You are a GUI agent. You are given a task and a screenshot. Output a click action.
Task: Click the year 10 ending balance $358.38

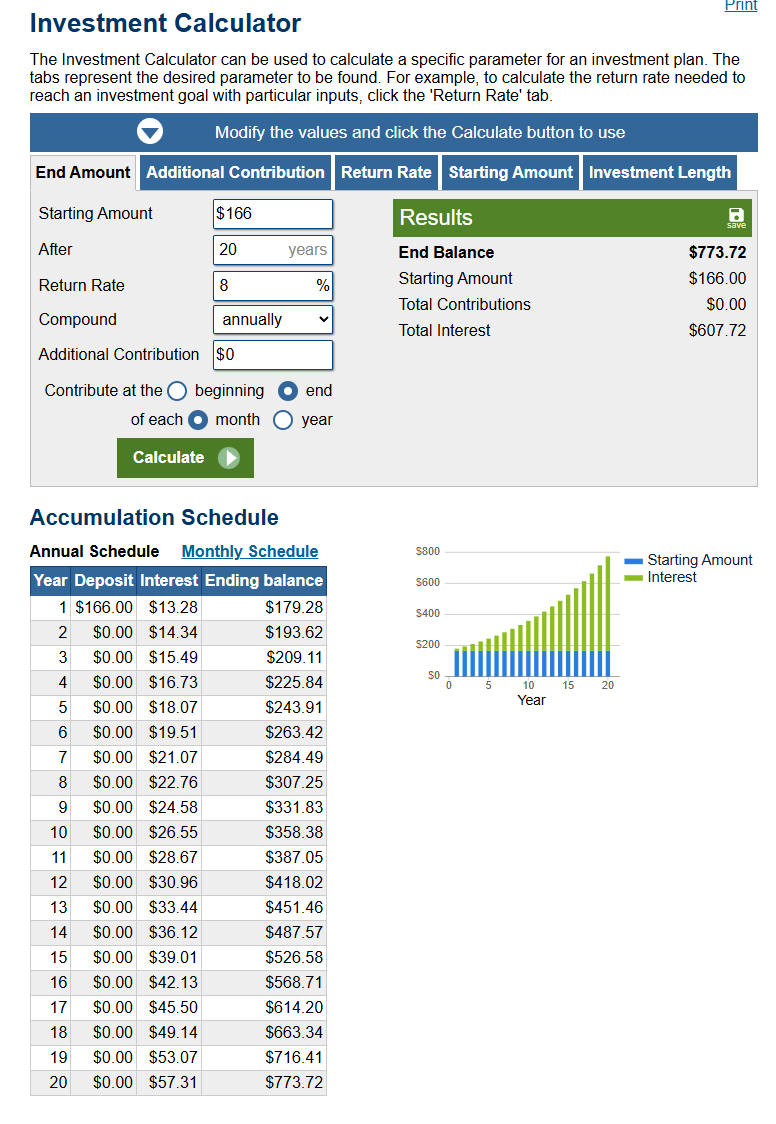(x=294, y=832)
